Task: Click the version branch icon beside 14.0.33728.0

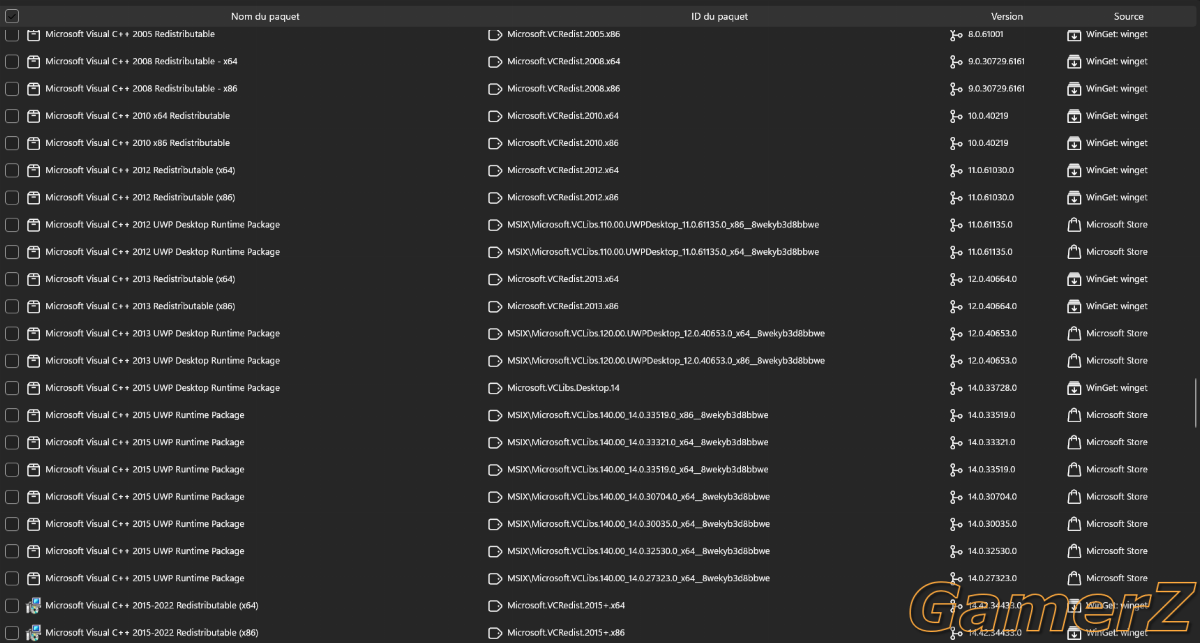Action: point(956,388)
